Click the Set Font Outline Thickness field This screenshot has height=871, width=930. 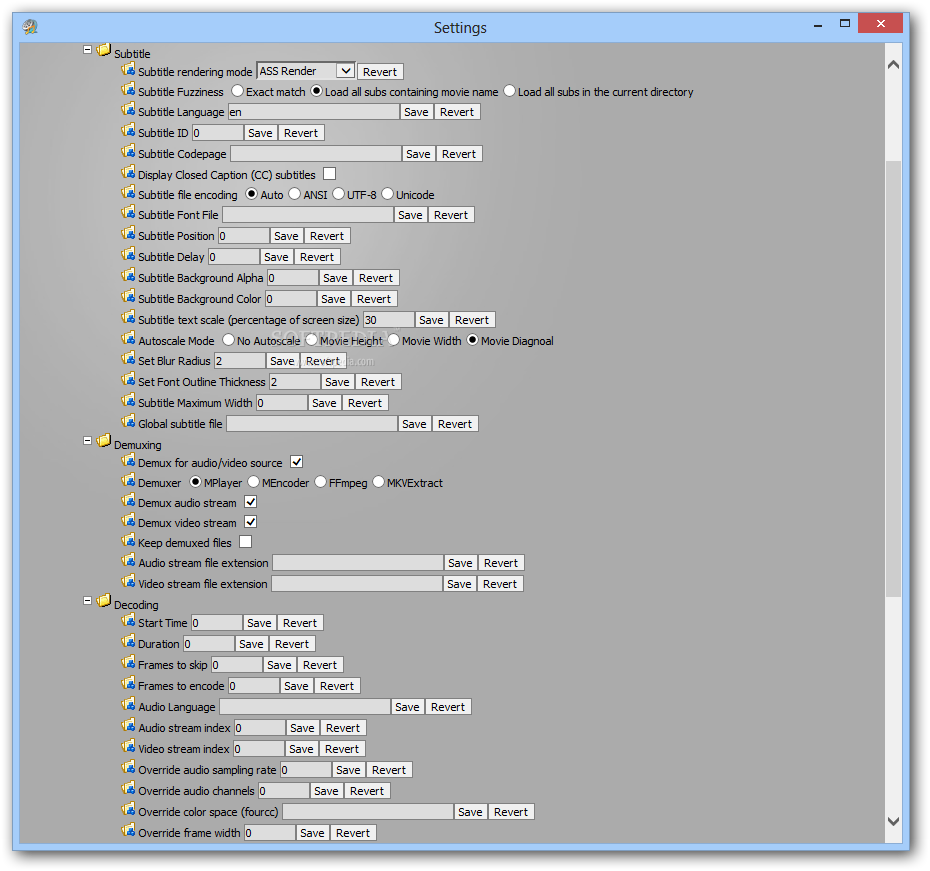coord(295,382)
